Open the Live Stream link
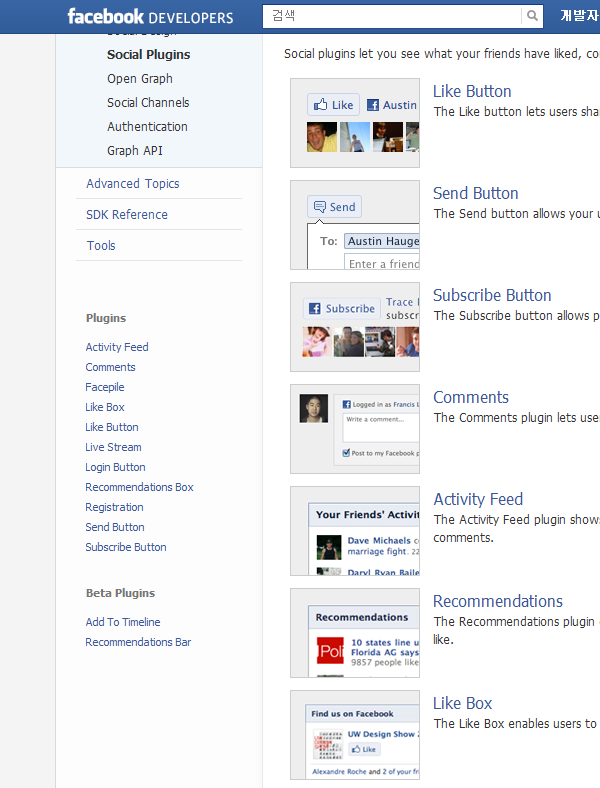This screenshot has width=600, height=788. pyautogui.click(x=113, y=447)
